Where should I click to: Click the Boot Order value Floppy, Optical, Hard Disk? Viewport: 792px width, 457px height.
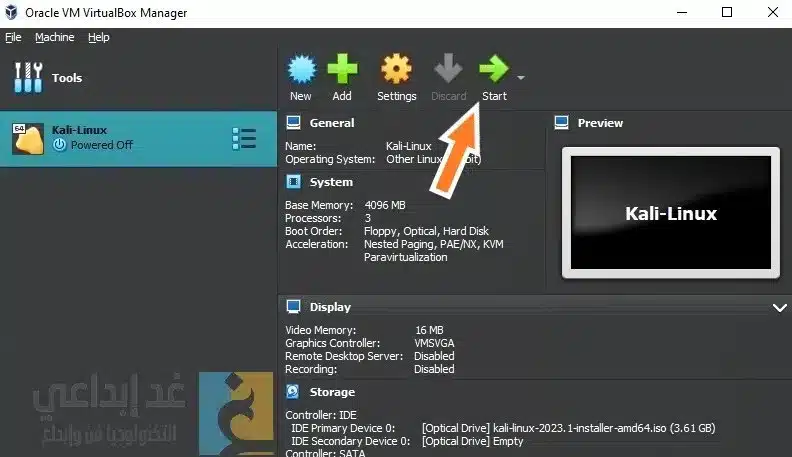[426, 231]
